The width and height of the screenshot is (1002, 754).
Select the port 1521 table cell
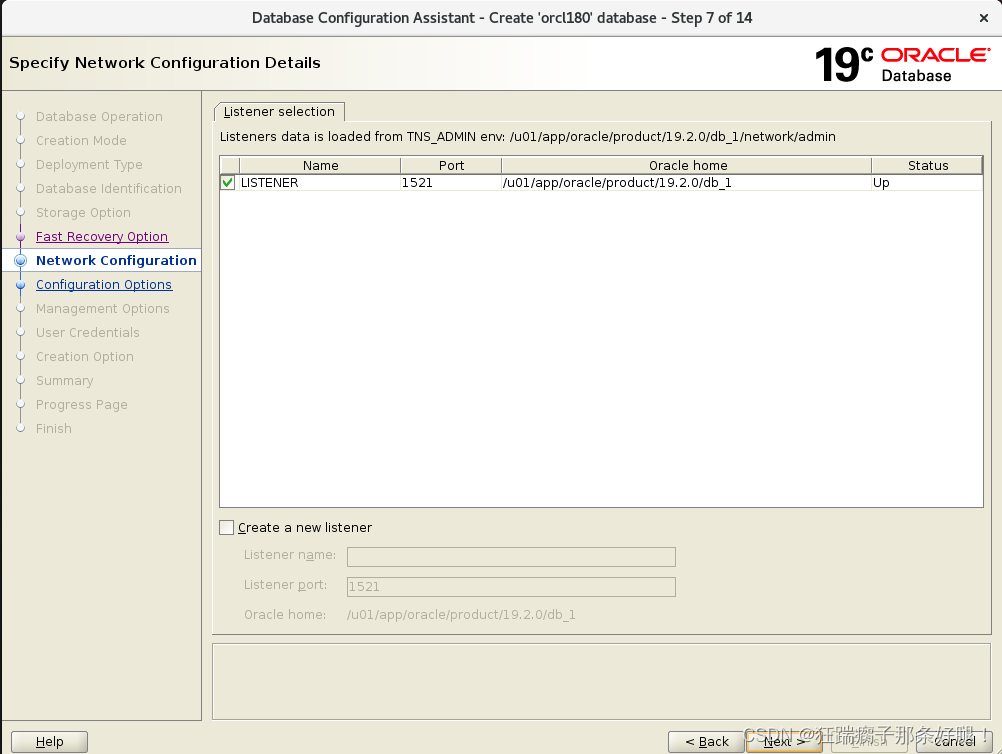pyautogui.click(x=451, y=183)
